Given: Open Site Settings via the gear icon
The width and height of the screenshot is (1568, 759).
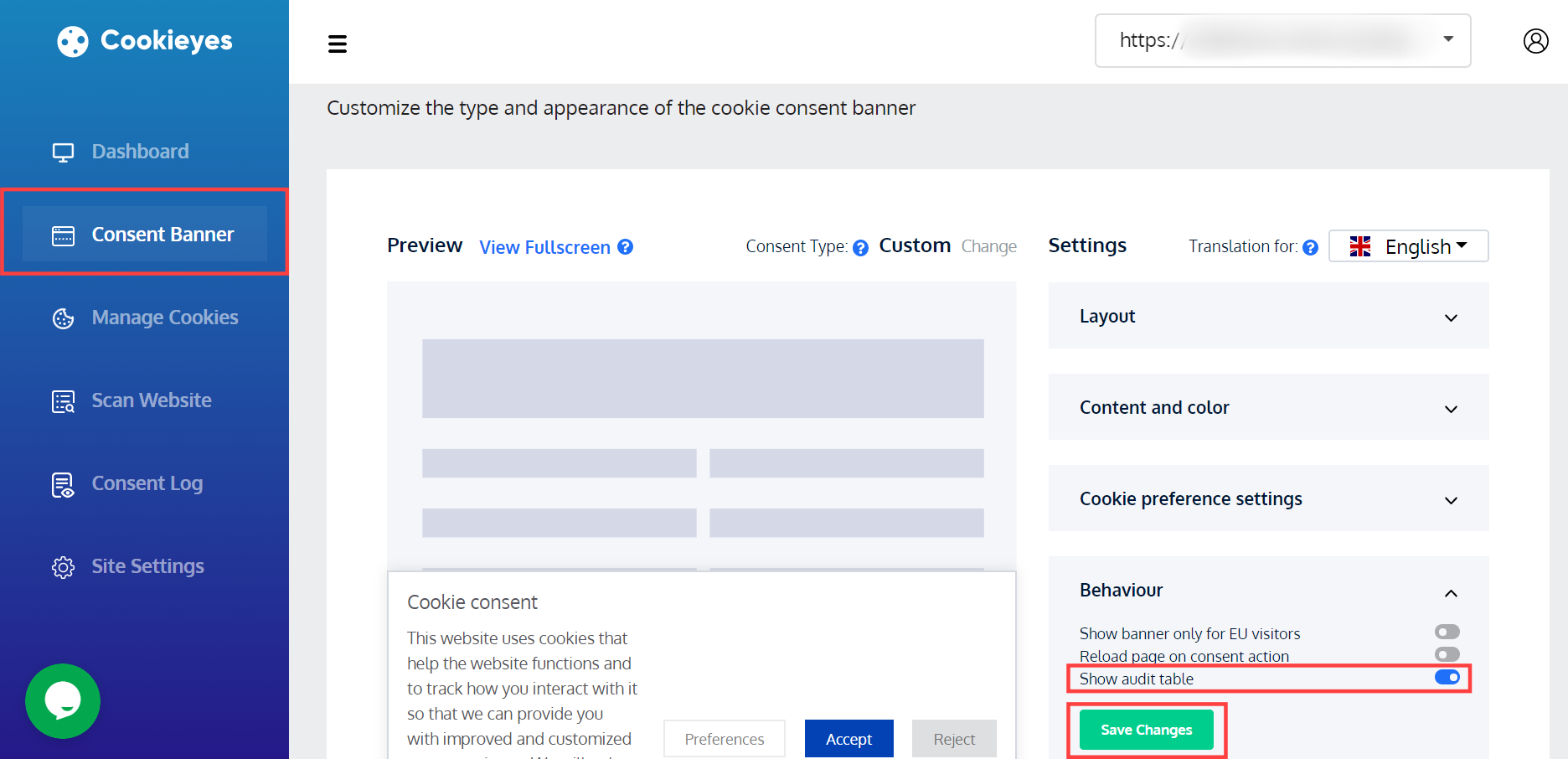Looking at the screenshot, I should pos(63,566).
